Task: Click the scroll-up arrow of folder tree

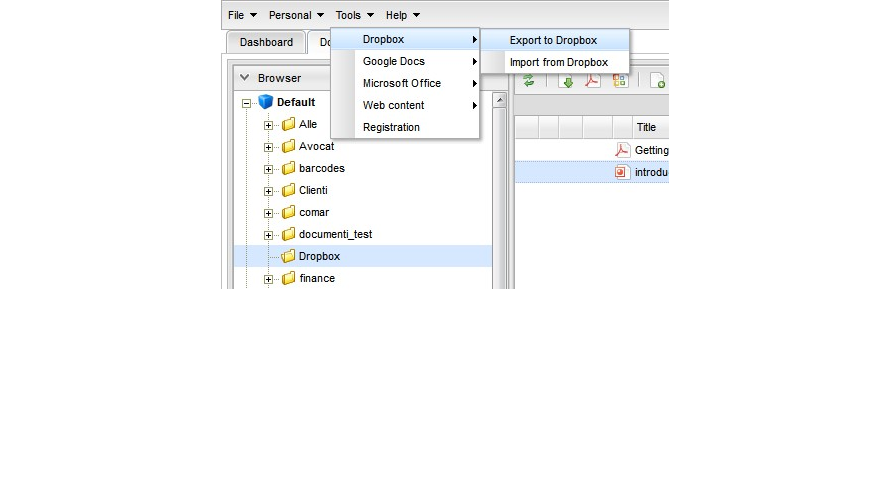Action: click(499, 100)
